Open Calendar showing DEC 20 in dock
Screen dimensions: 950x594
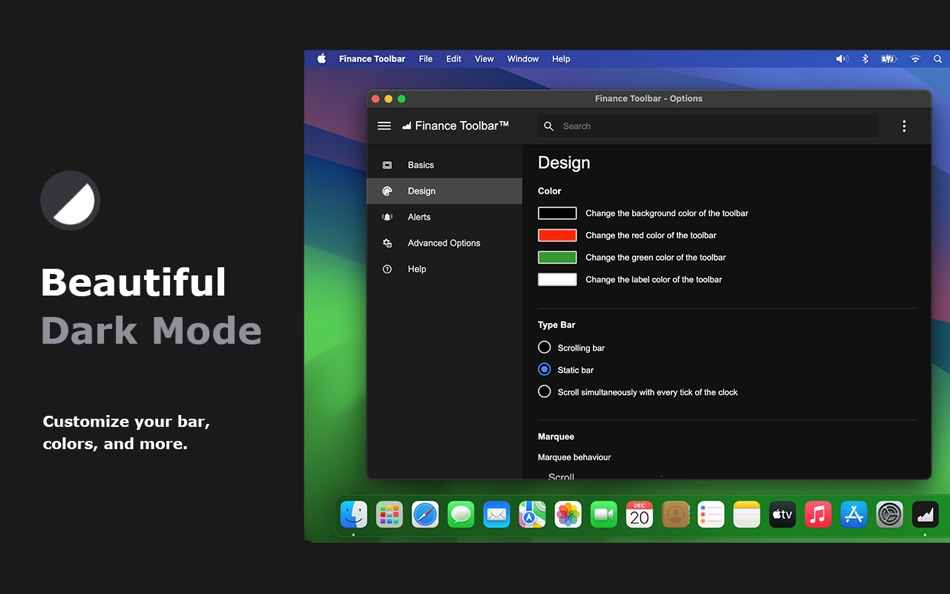coord(640,515)
